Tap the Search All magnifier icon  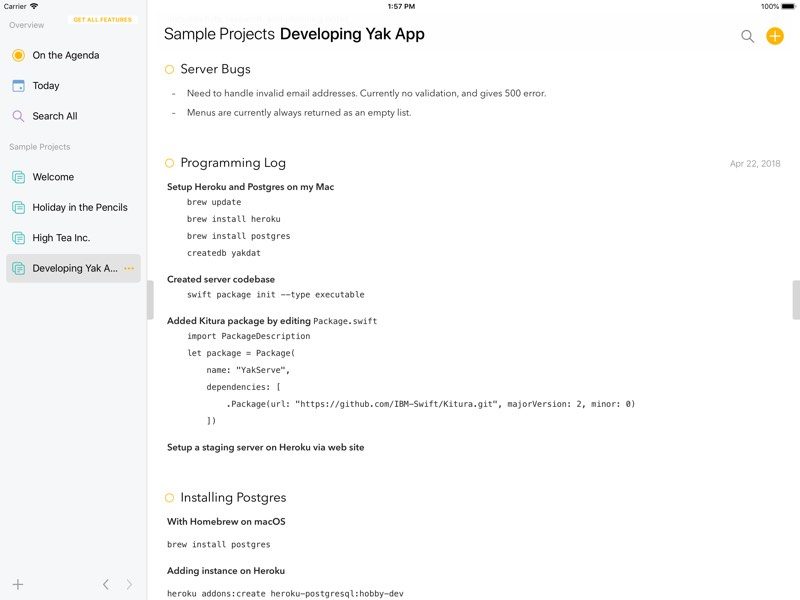tap(18, 116)
